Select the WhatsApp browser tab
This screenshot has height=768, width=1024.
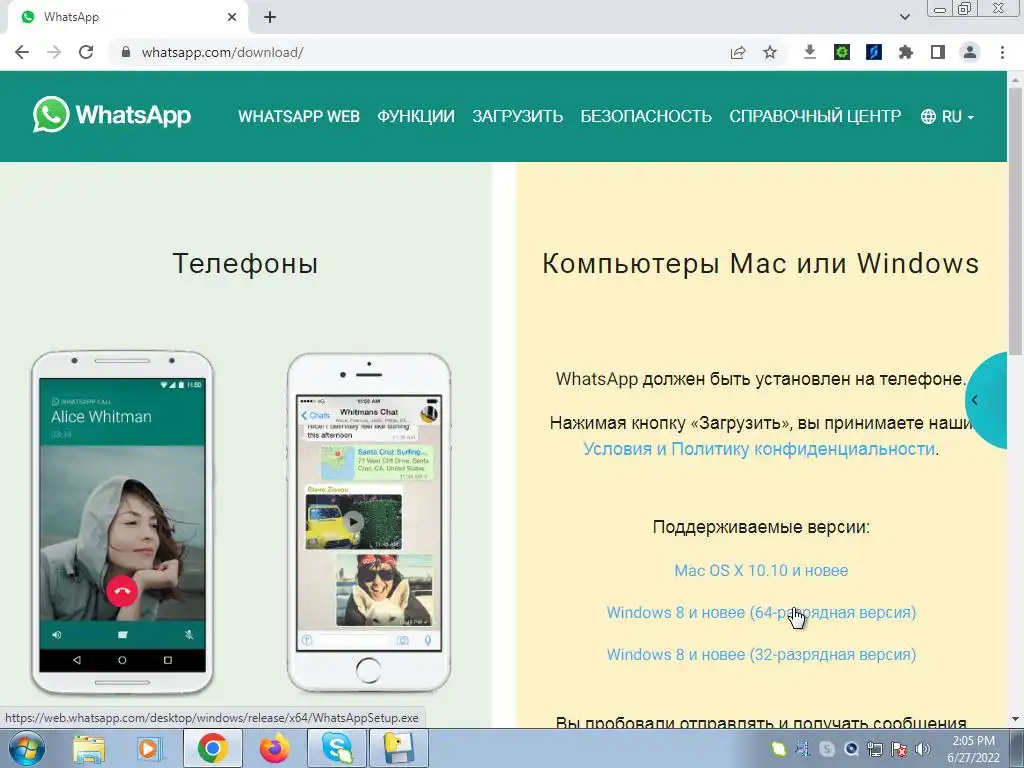(127, 17)
